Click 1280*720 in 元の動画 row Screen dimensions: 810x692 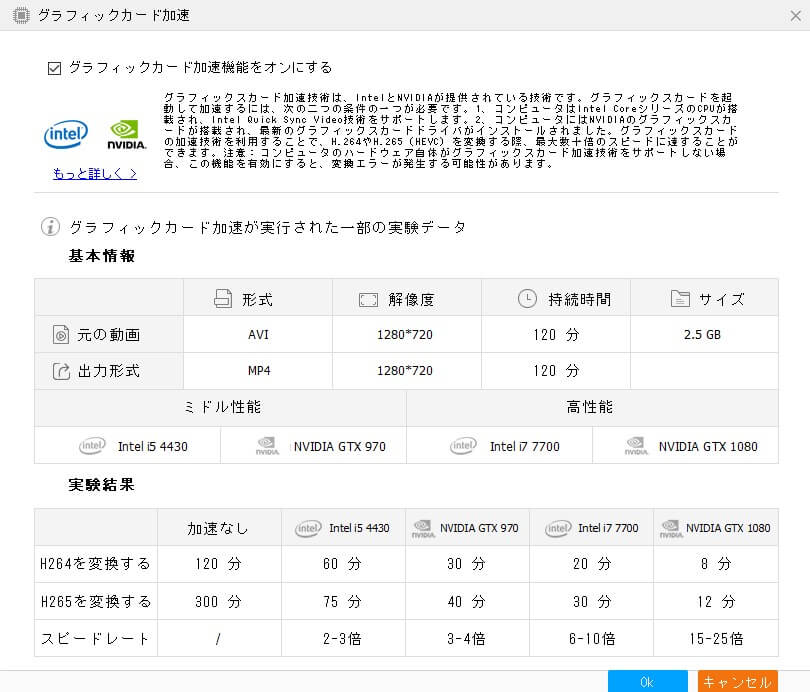[405, 335]
